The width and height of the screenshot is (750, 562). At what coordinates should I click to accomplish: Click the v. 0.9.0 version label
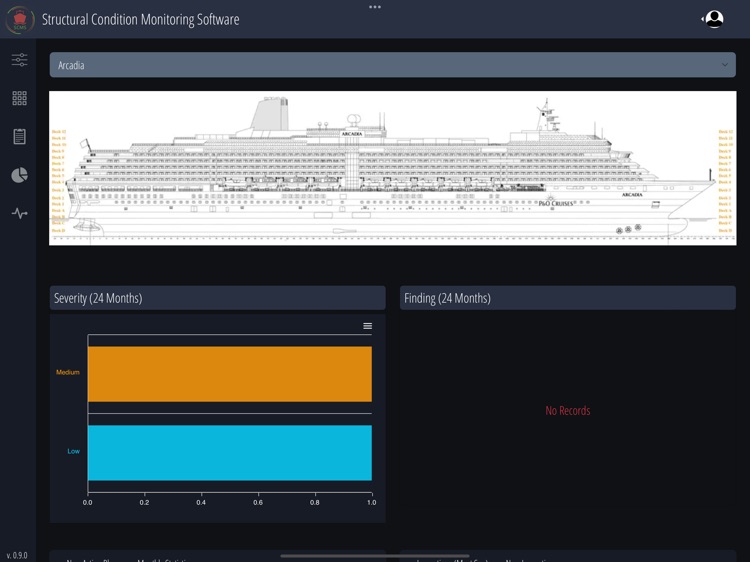tap(17, 555)
